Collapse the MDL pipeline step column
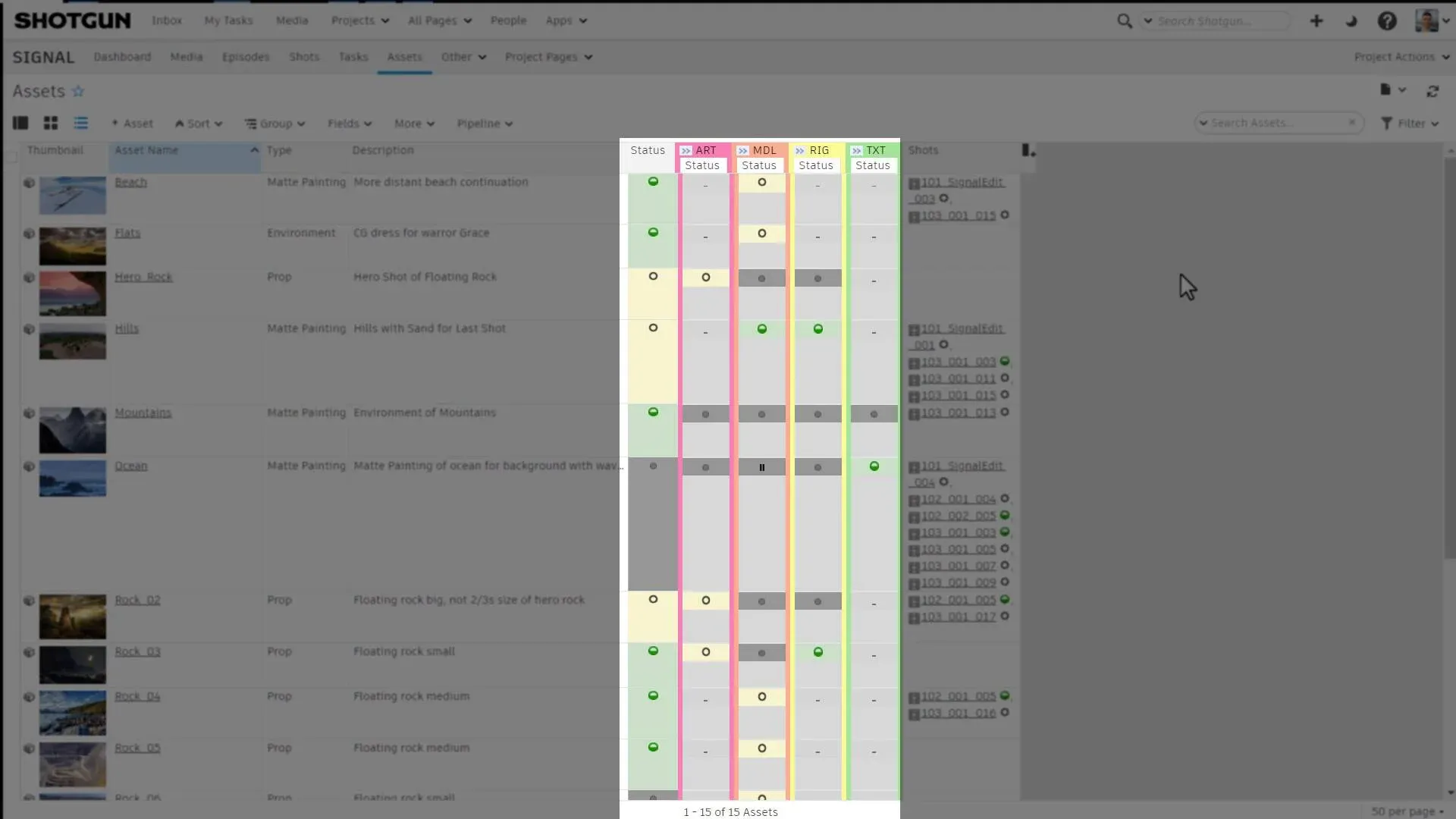The width and height of the screenshot is (1456, 819). pos(743,151)
